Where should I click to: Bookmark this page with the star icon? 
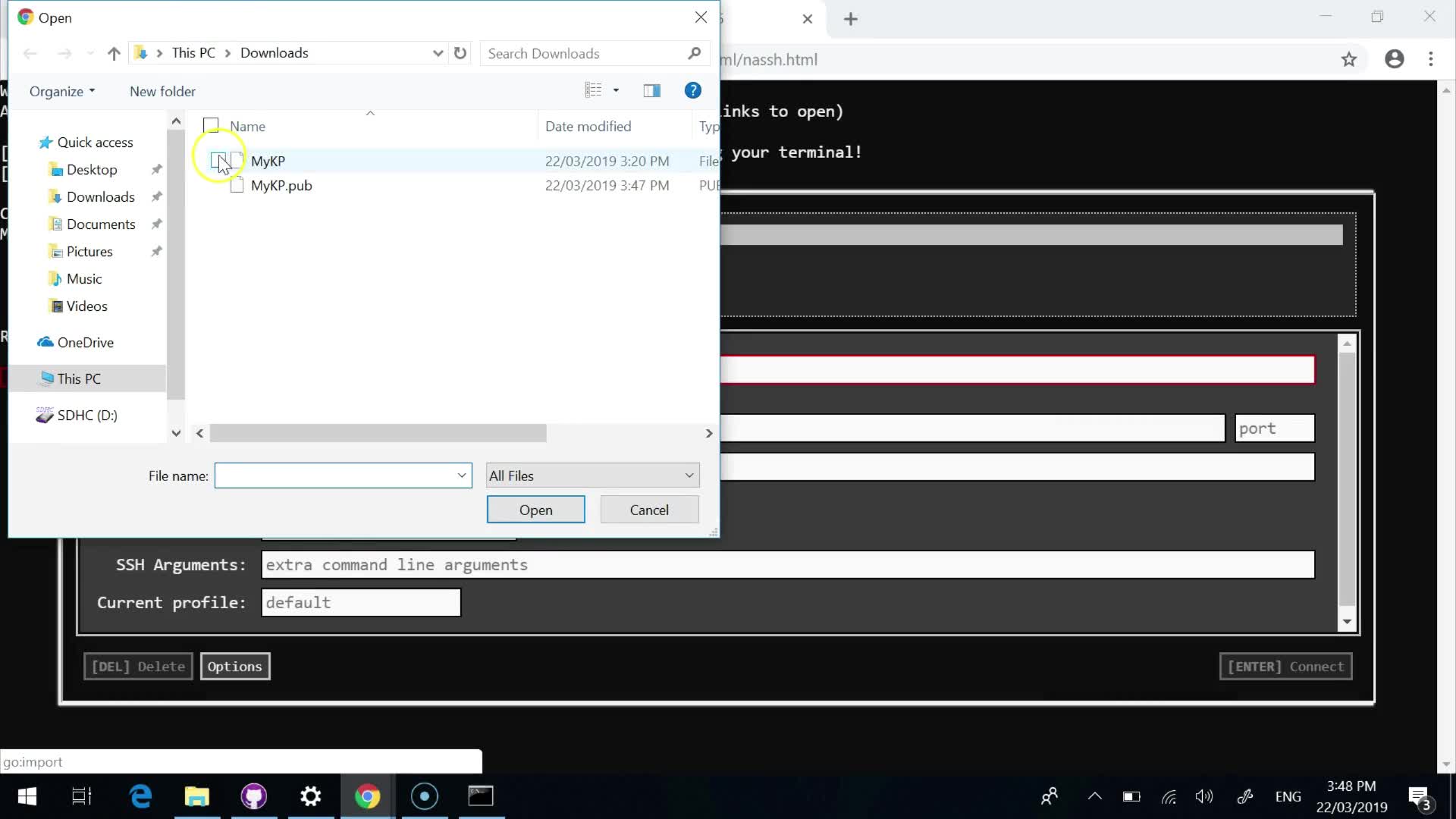[x=1348, y=59]
